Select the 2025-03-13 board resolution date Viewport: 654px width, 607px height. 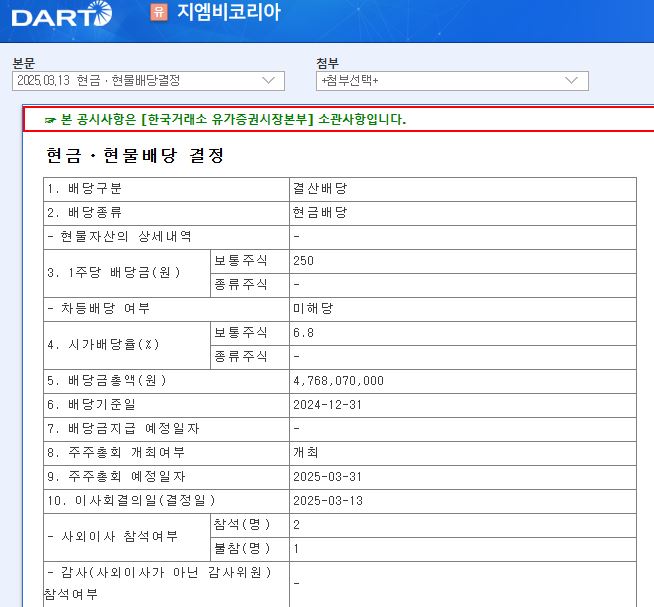tap(328, 501)
